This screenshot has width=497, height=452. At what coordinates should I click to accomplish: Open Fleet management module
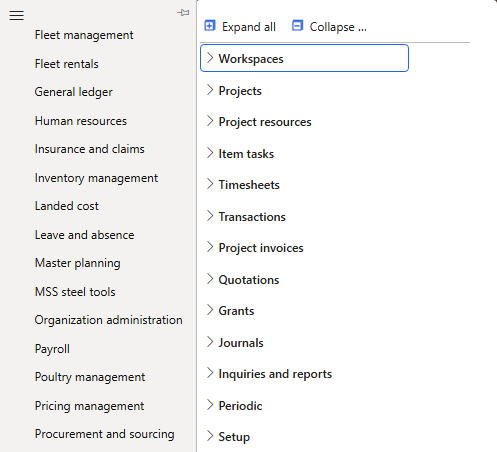click(x=84, y=35)
